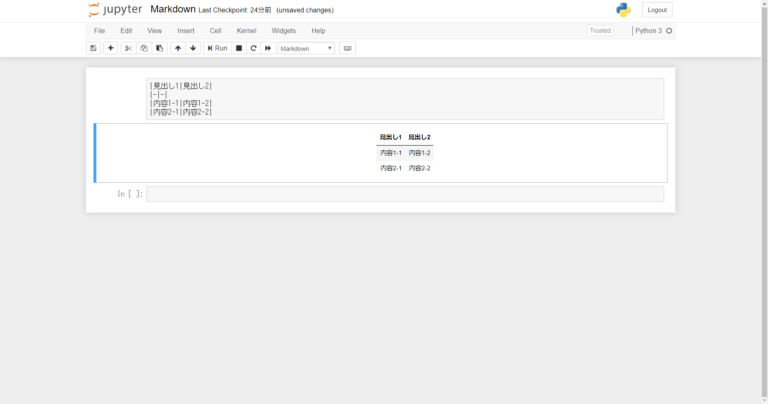The width and height of the screenshot is (768, 404).
Task: Open the Widgets menu
Action: pyautogui.click(x=284, y=31)
